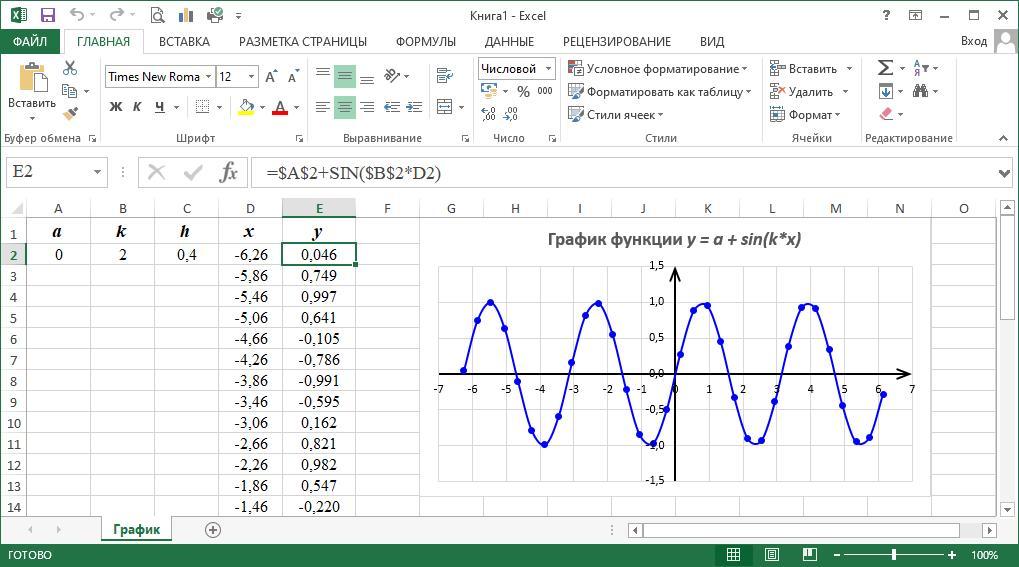Click the Cut scissors icon
The height and width of the screenshot is (567, 1019).
coord(70,68)
